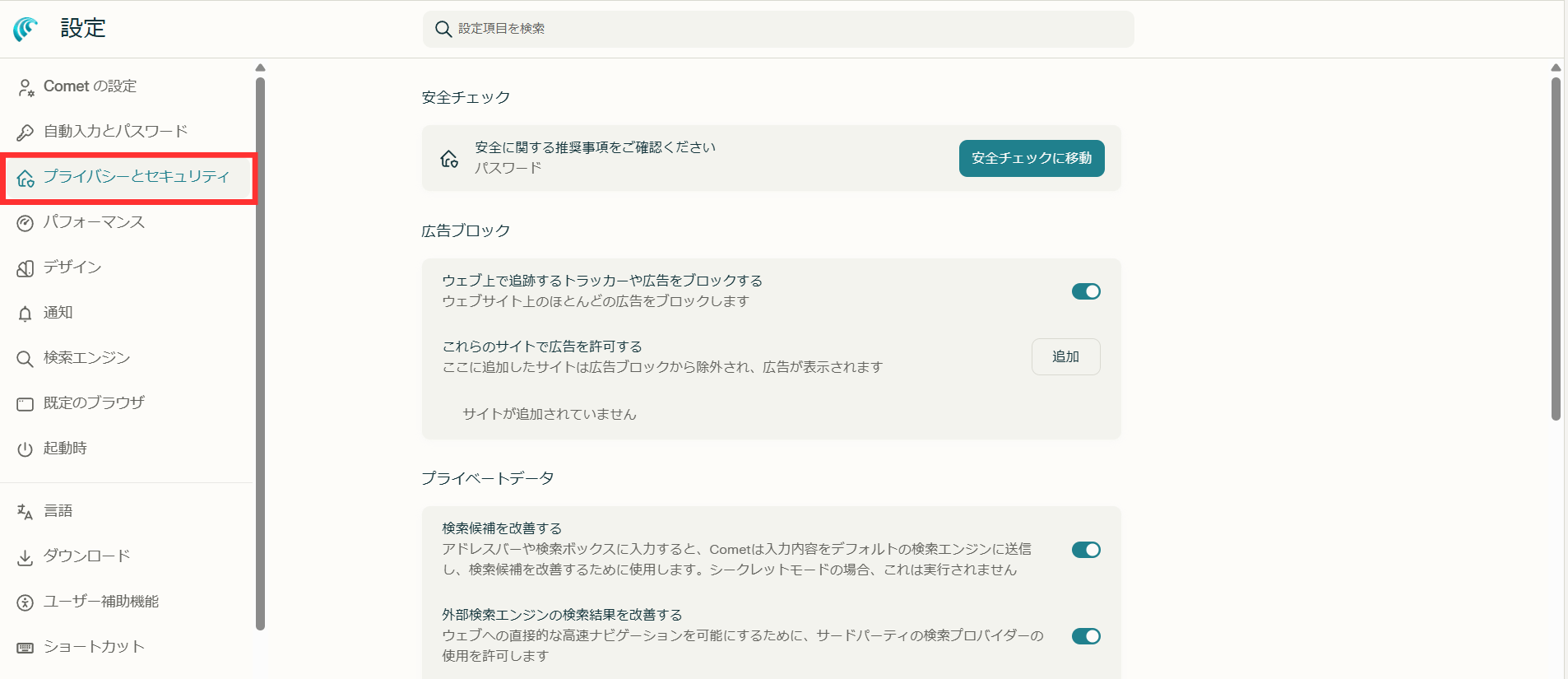Click the 設定項目を検索 search field

pos(777,29)
